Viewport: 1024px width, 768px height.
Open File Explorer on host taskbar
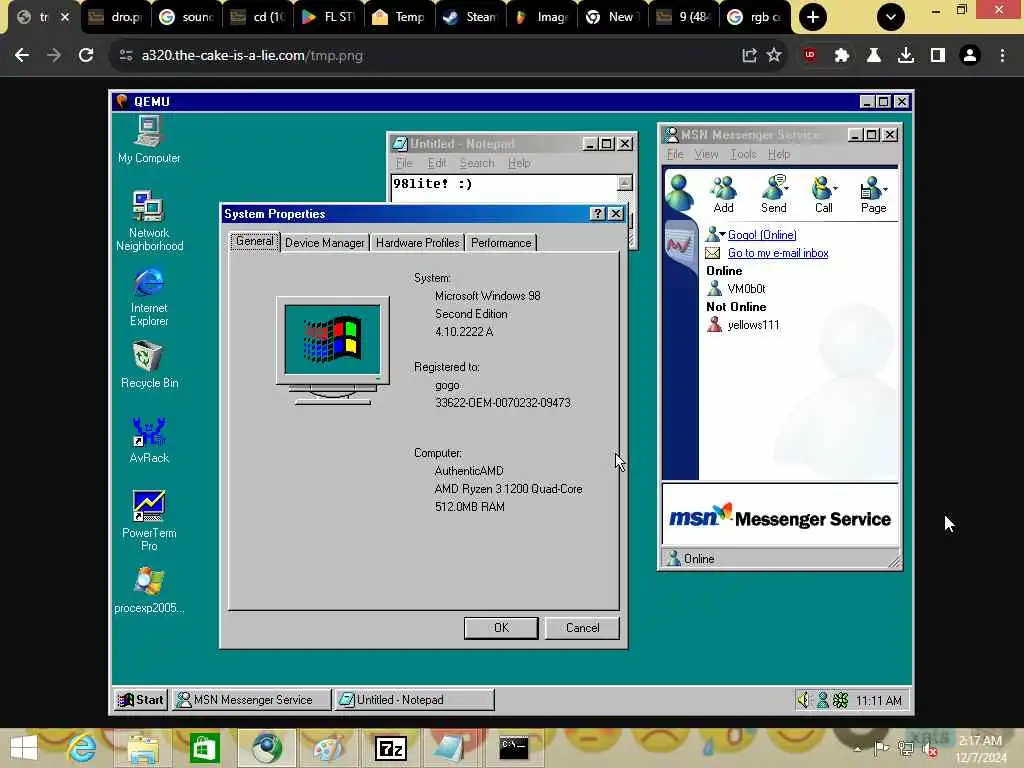click(143, 748)
